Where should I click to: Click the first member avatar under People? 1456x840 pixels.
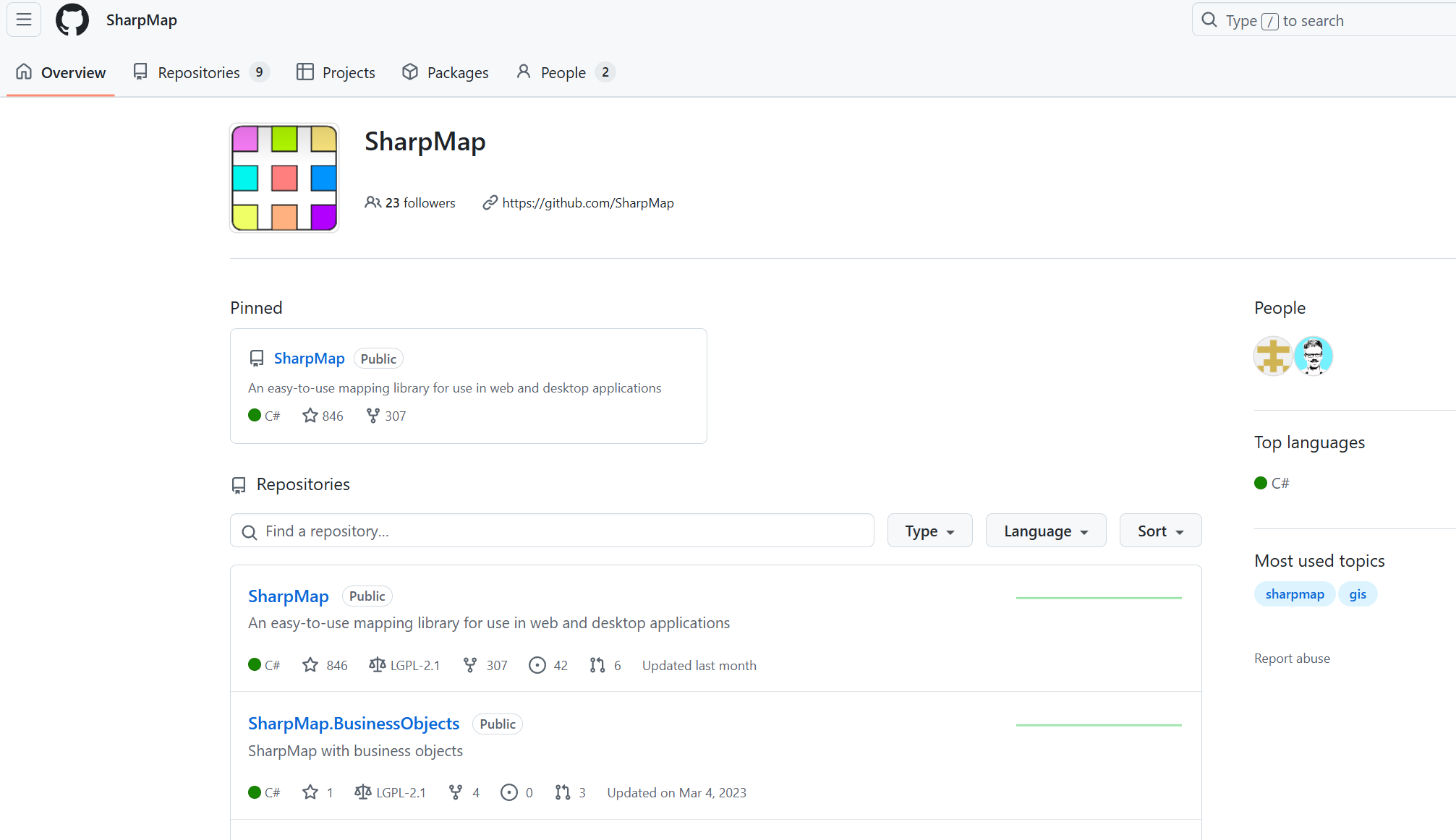[x=1273, y=356]
